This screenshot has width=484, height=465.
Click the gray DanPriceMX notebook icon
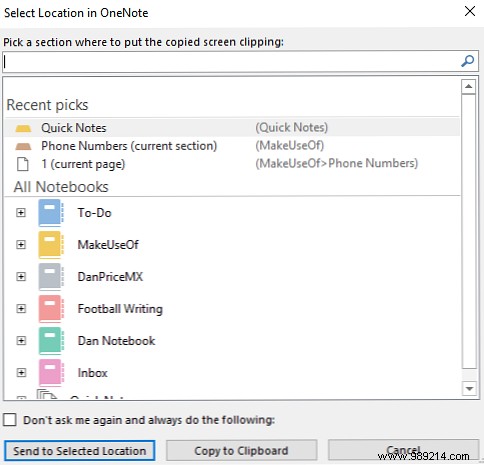tap(51, 277)
